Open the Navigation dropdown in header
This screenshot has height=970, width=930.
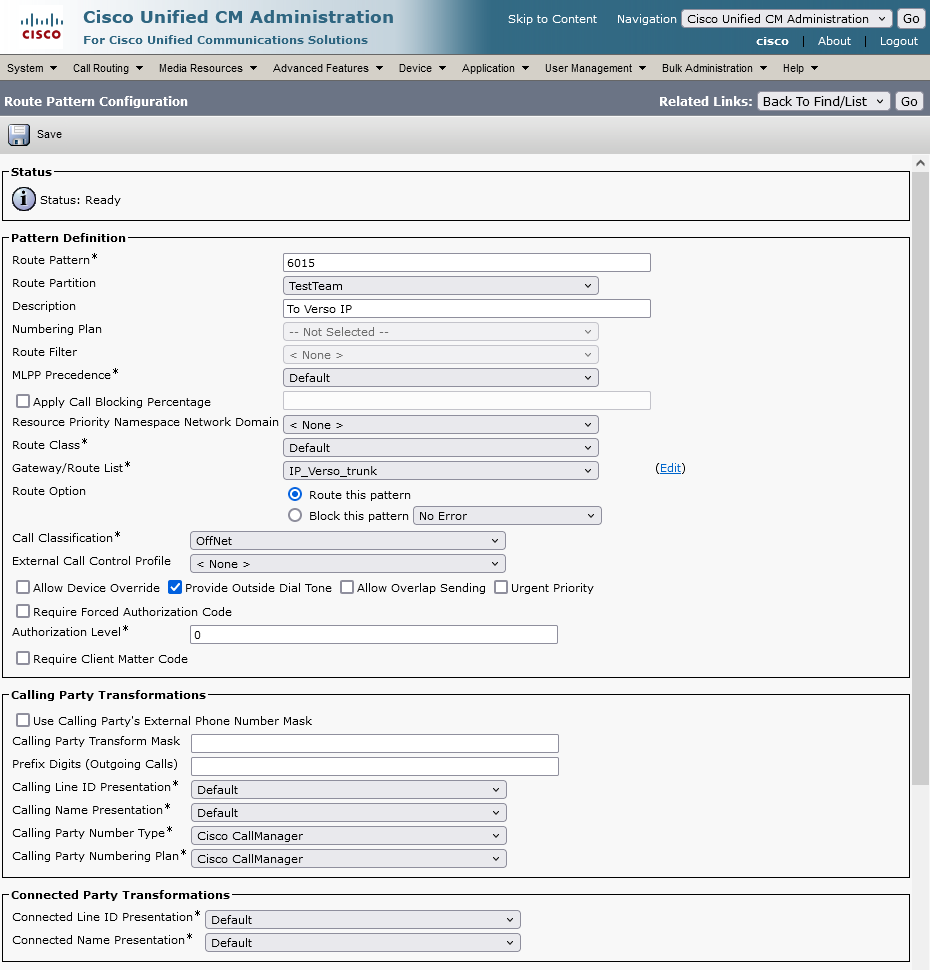point(786,19)
